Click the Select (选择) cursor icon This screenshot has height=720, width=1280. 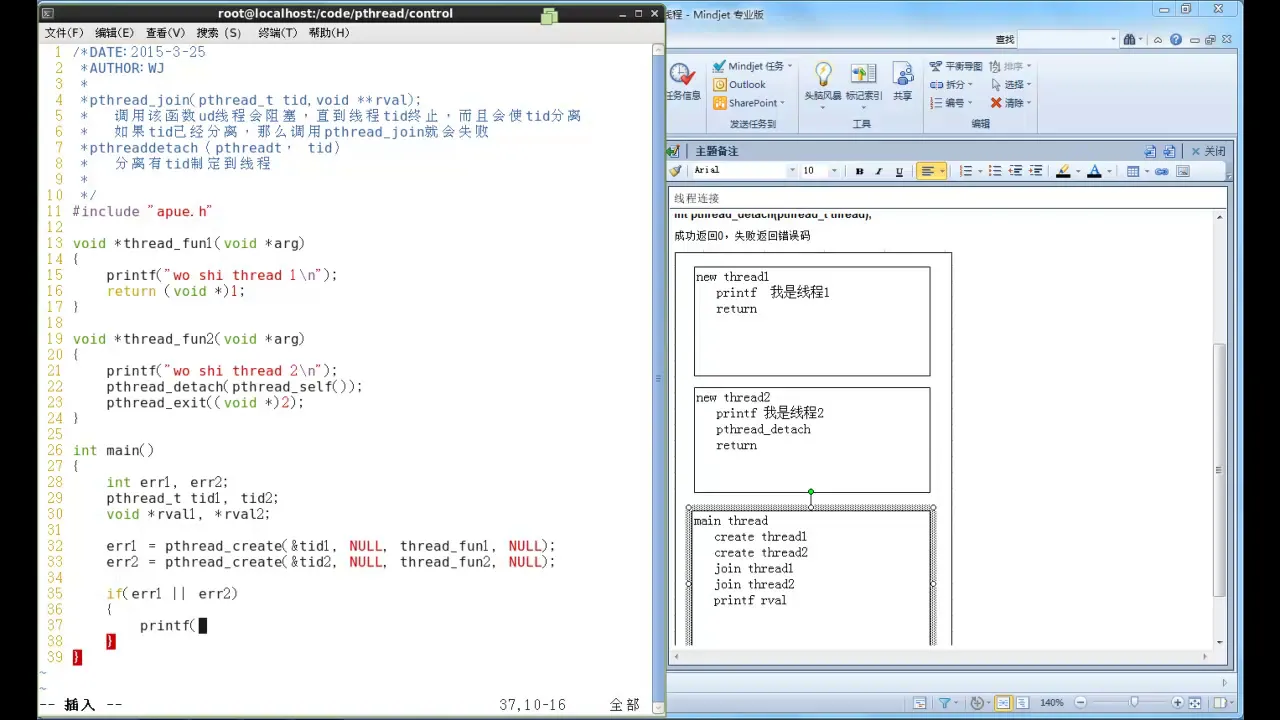coord(996,84)
